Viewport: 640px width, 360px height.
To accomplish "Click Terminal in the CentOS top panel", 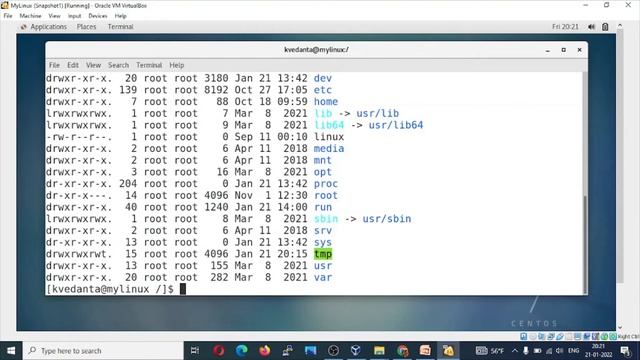I will click(120, 27).
